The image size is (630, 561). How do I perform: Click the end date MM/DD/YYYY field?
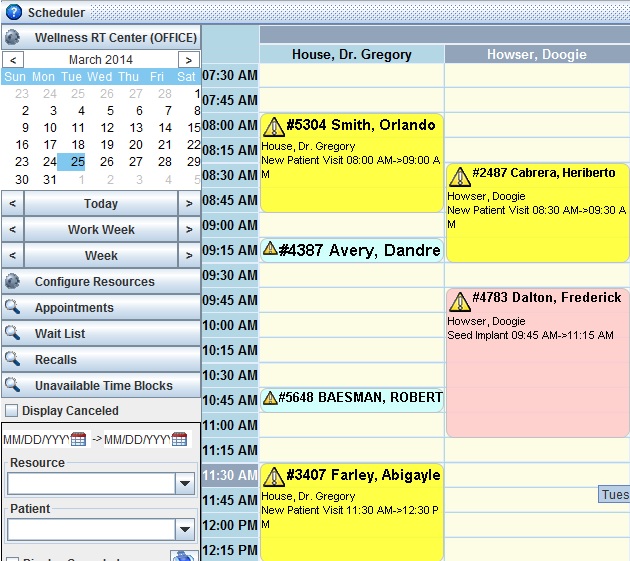coord(137,439)
